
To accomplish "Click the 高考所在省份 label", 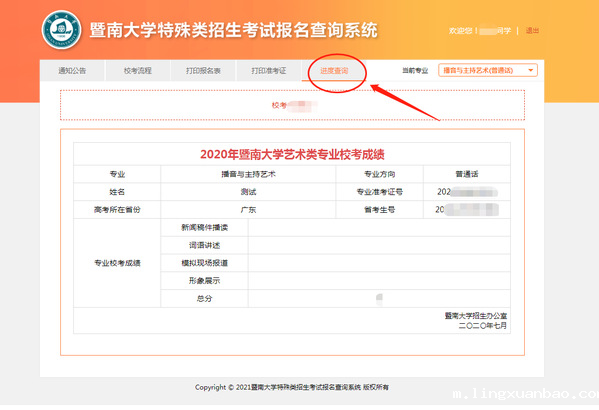I will 117,210.
